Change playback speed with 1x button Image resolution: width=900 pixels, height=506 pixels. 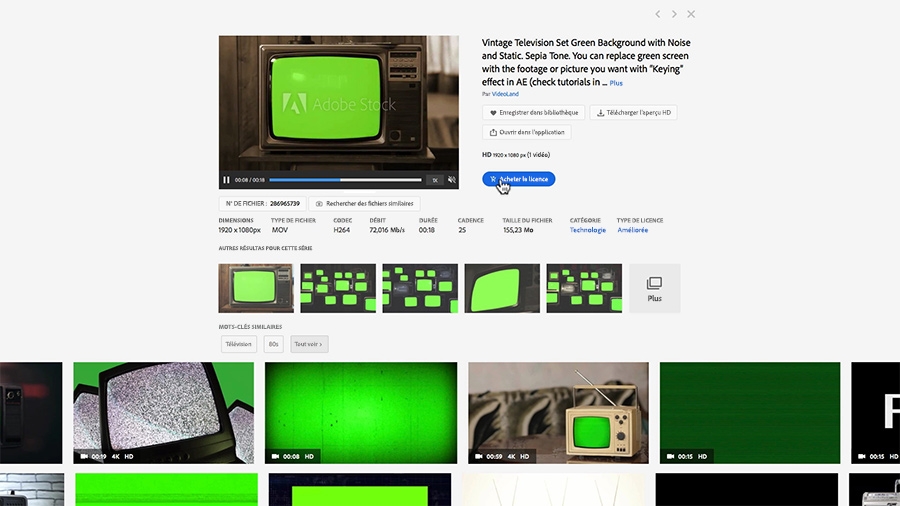point(435,180)
